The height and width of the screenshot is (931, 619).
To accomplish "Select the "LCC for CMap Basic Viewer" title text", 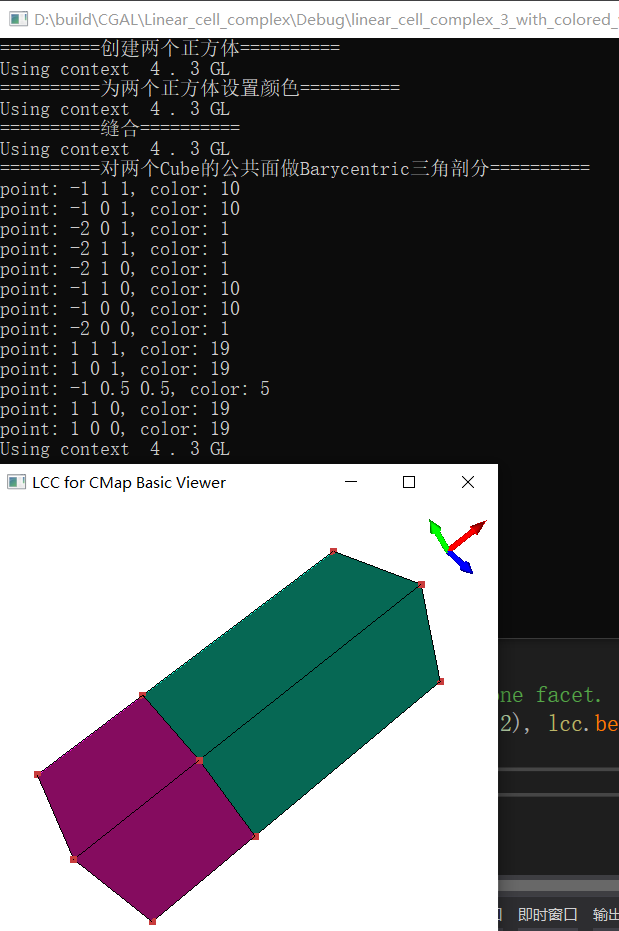I will tap(129, 483).
